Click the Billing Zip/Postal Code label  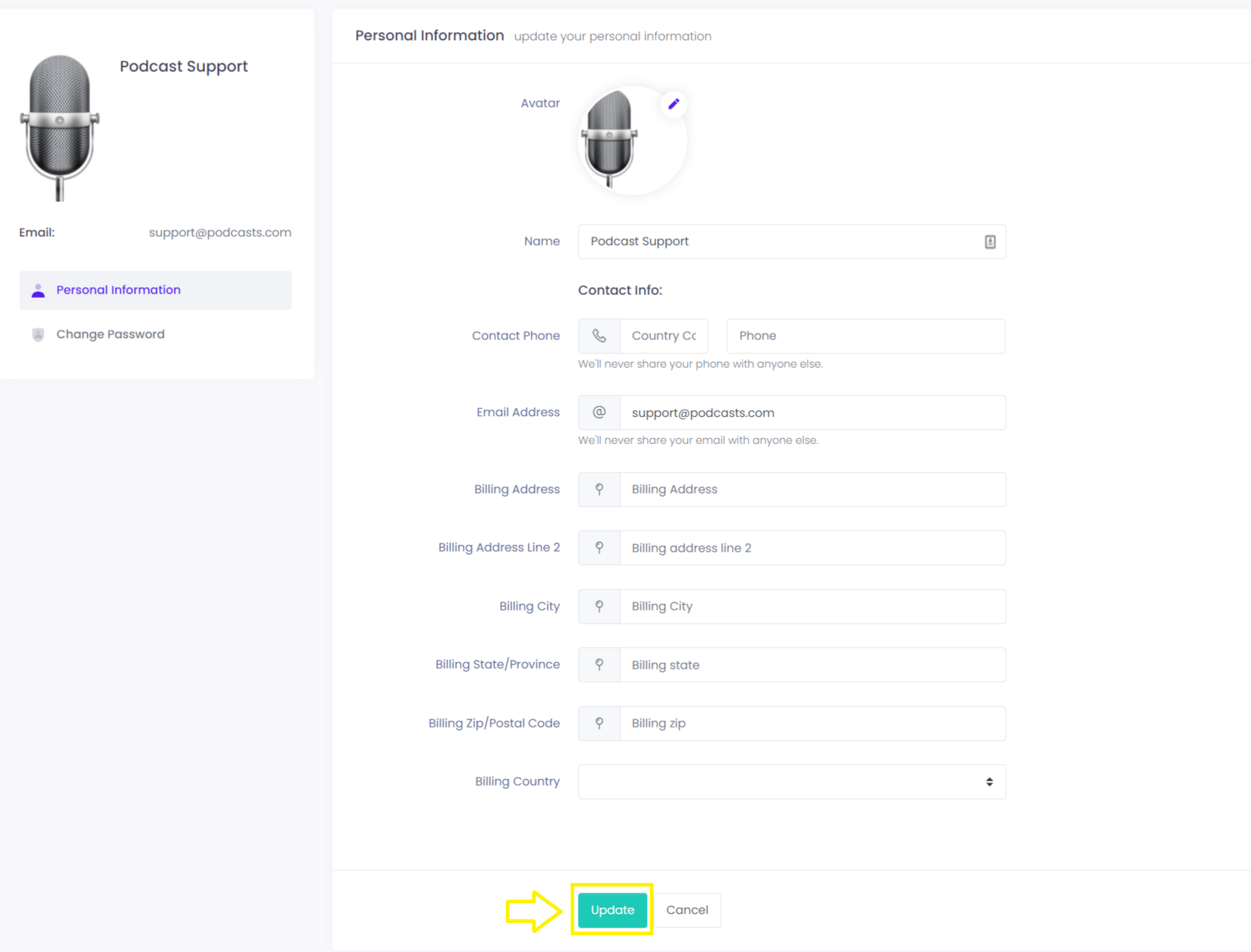coord(494,723)
